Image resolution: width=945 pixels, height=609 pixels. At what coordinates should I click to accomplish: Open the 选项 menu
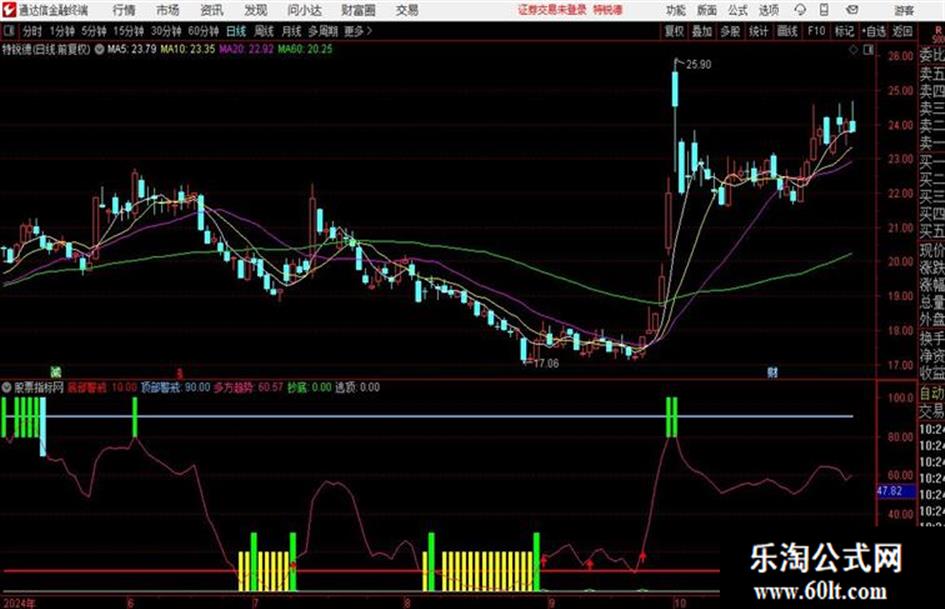click(768, 10)
